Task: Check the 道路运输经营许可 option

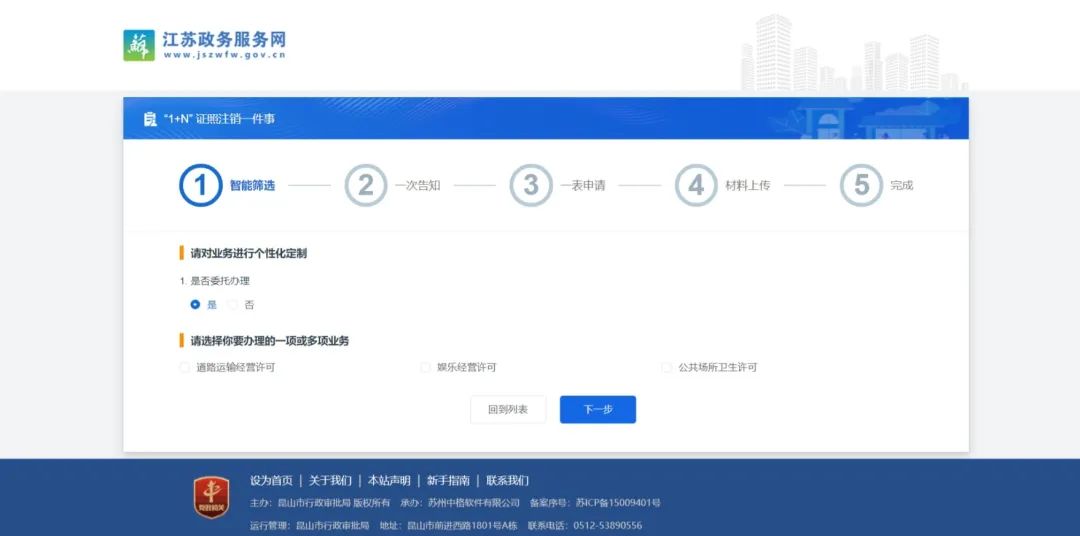Action: click(x=185, y=367)
